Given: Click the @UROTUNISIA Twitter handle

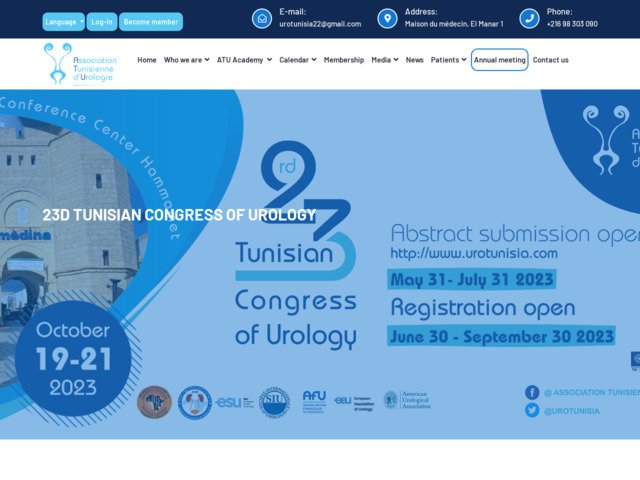Looking at the screenshot, I should (571, 411).
